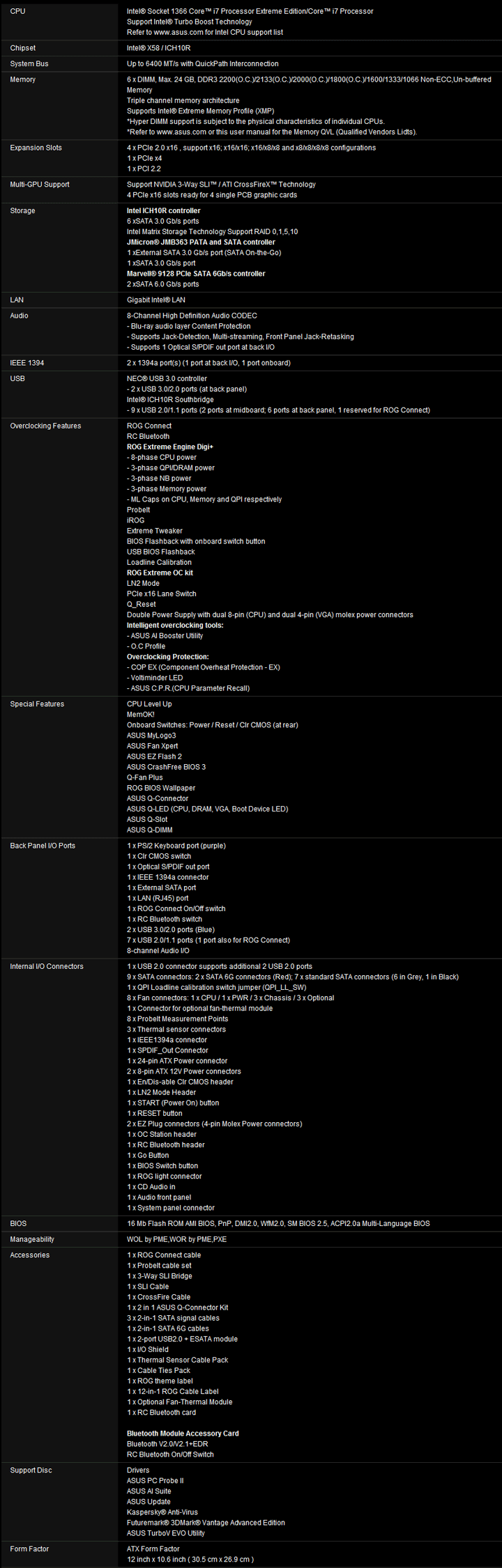Select the Marvell 9128 PCIe SATA controller heading
Viewport: 502px width, 1568px height.
[196, 274]
